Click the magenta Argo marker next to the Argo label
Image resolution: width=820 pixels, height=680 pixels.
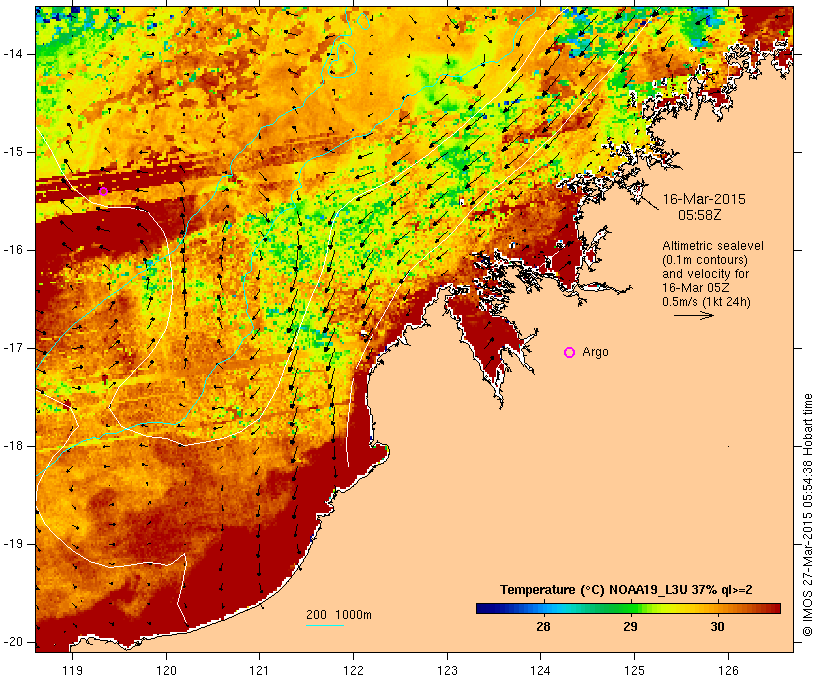[570, 353]
